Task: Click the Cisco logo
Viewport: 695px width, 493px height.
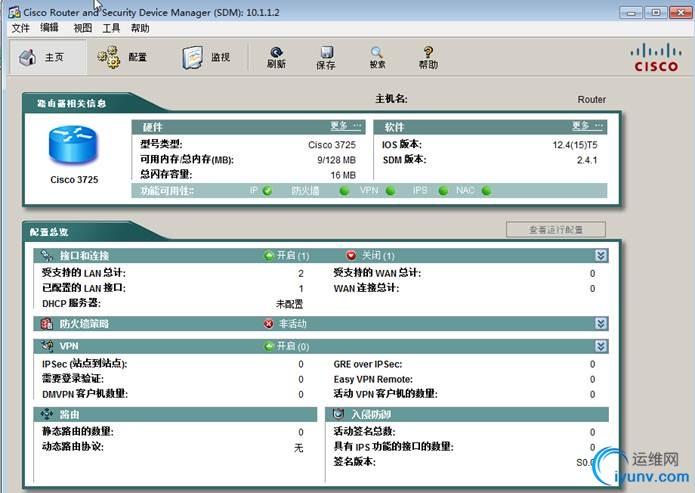Action: [x=656, y=58]
